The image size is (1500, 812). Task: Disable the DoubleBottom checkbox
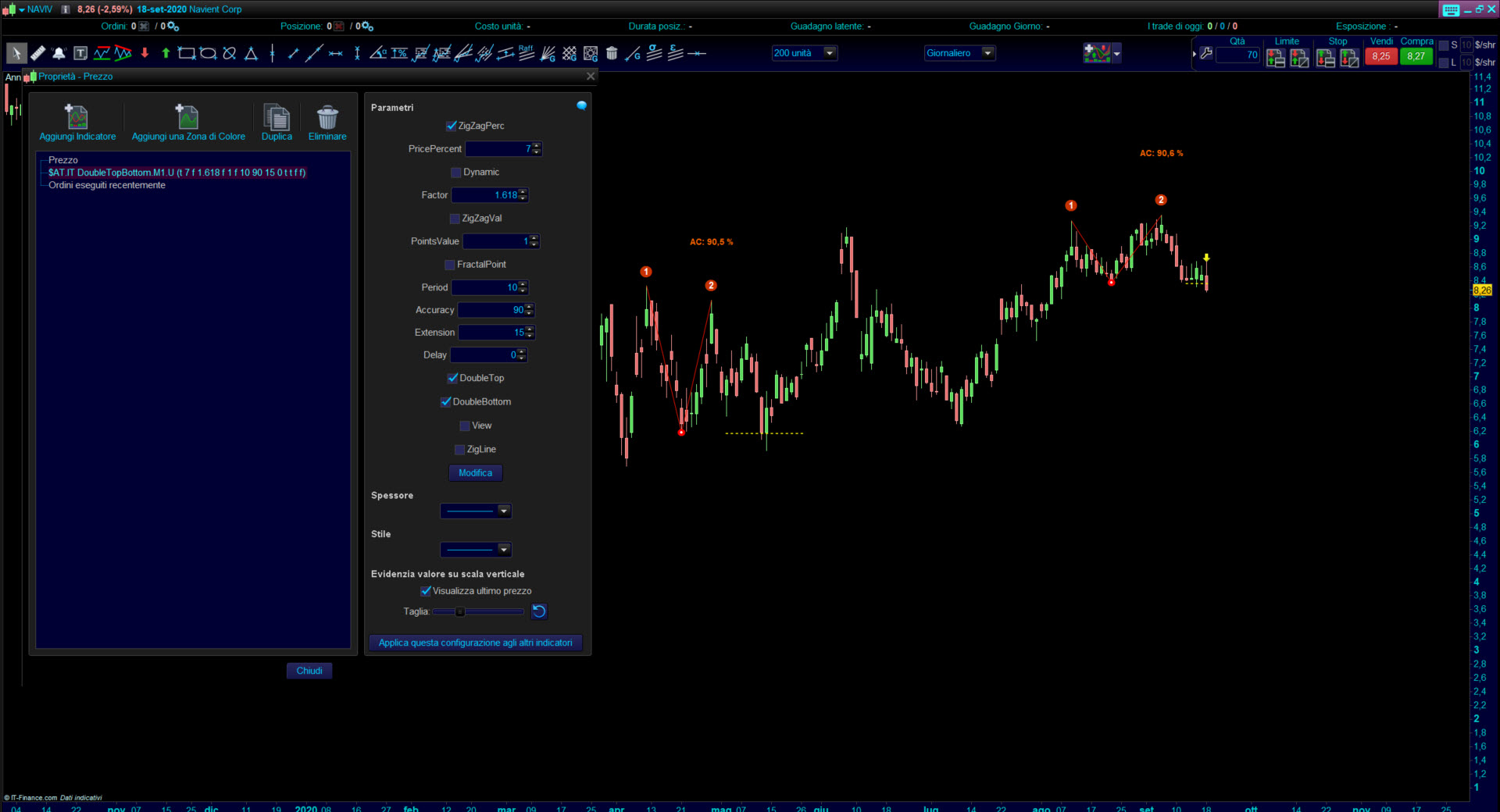point(445,401)
